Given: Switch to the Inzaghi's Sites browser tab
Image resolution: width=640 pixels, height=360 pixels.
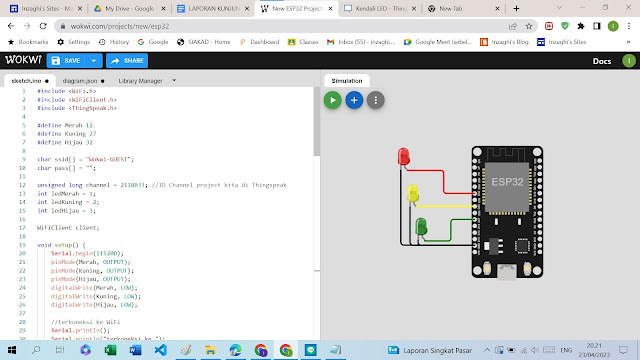Looking at the screenshot, I should point(46,9).
